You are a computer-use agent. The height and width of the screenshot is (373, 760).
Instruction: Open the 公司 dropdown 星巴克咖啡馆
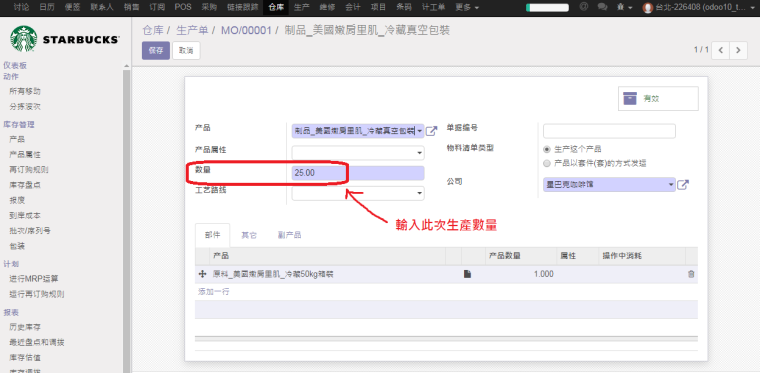pyautogui.click(x=609, y=185)
